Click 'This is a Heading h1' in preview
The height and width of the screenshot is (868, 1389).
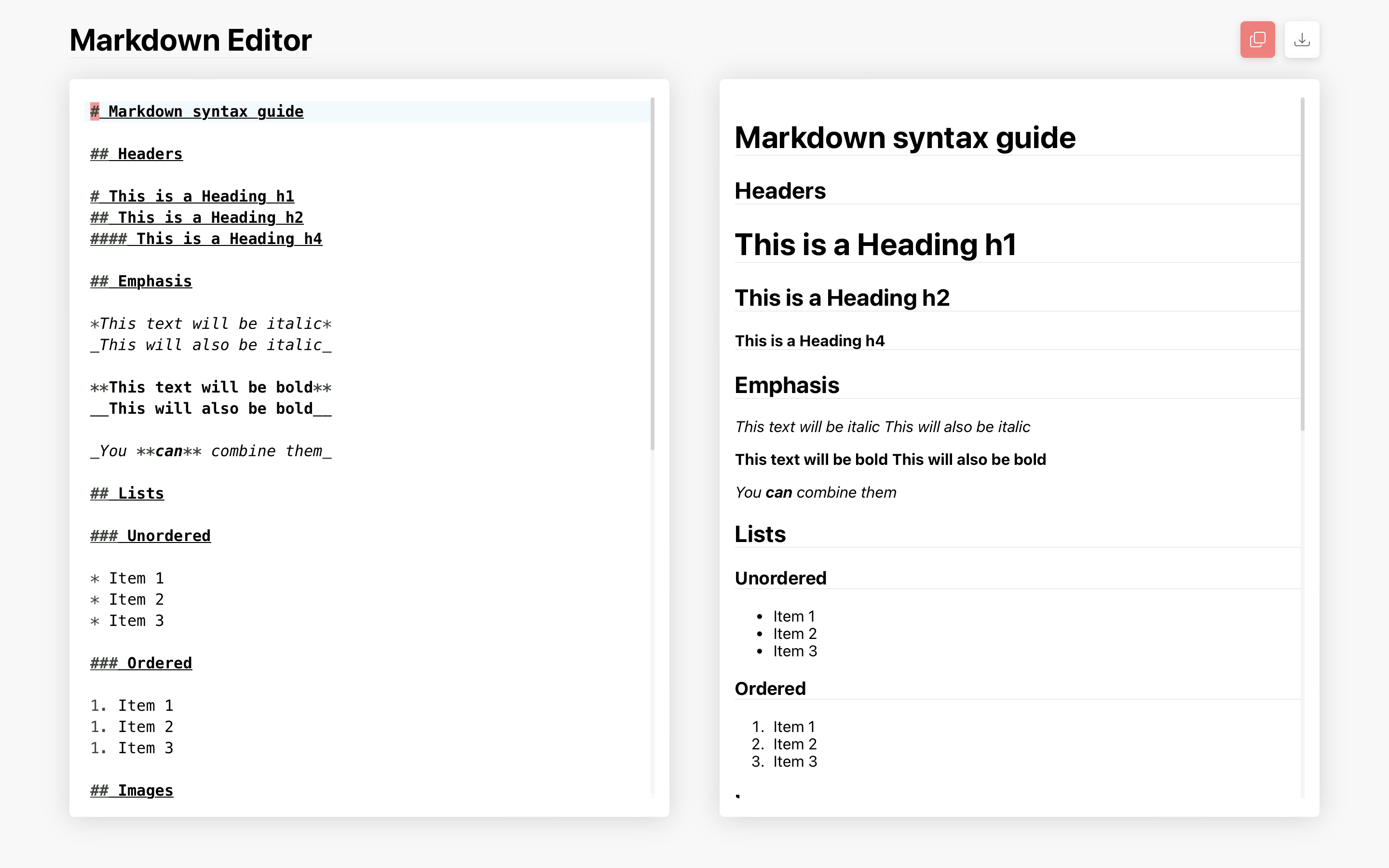[x=875, y=244]
